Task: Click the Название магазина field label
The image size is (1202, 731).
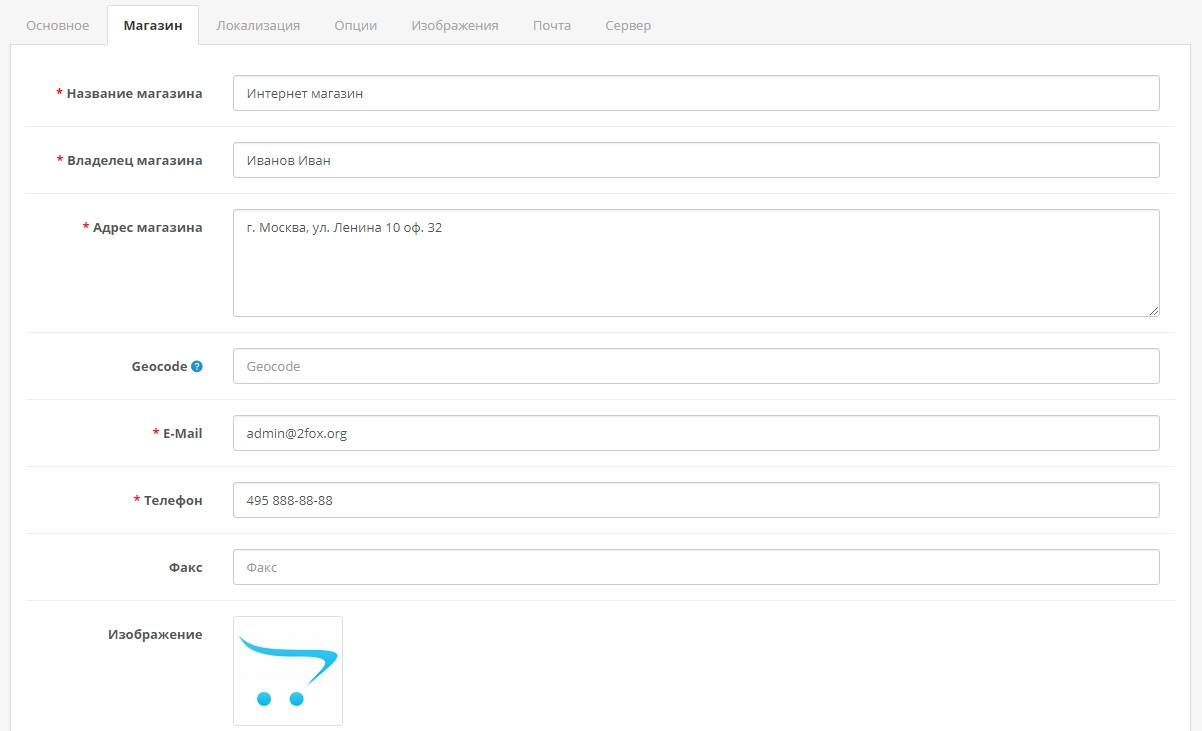Action: click(x=134, y=93)
